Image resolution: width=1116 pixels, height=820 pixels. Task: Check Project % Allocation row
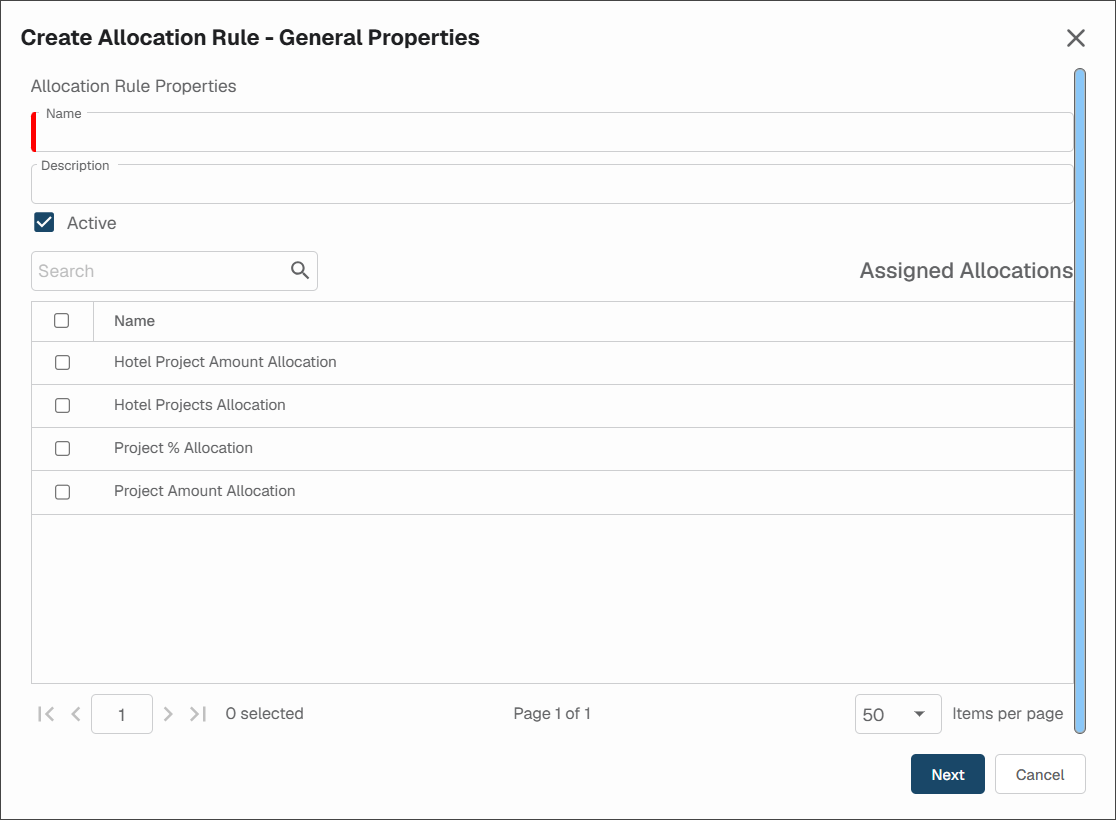tap(63, 448)
